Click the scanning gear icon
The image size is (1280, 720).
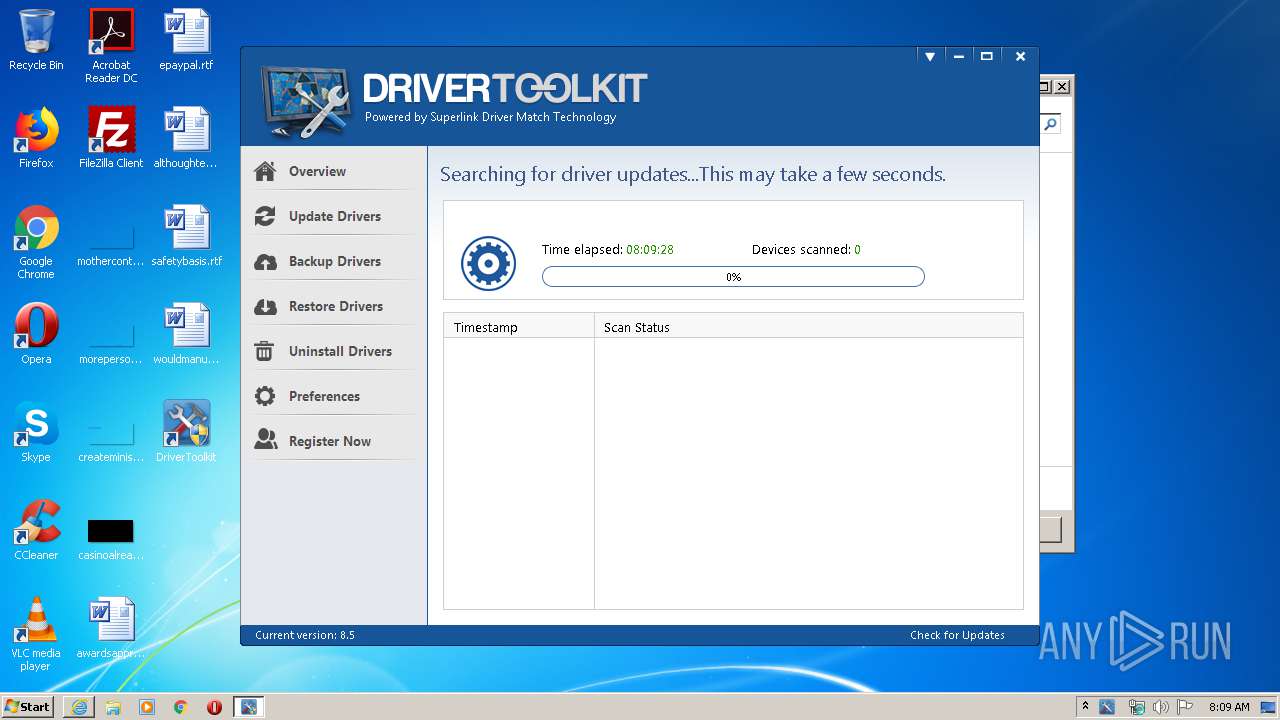click(488, 264)
